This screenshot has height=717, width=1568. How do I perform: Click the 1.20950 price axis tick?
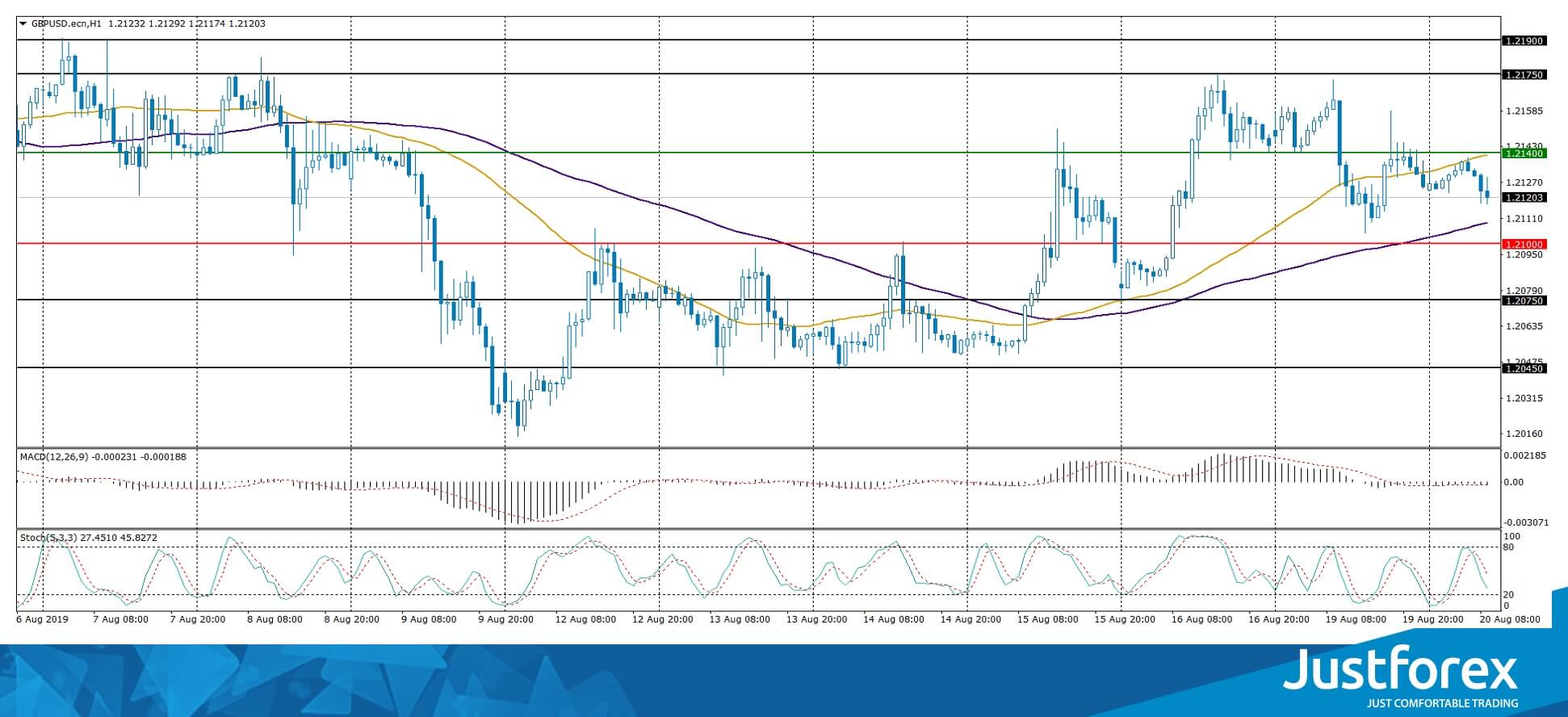click(1524, 254)
